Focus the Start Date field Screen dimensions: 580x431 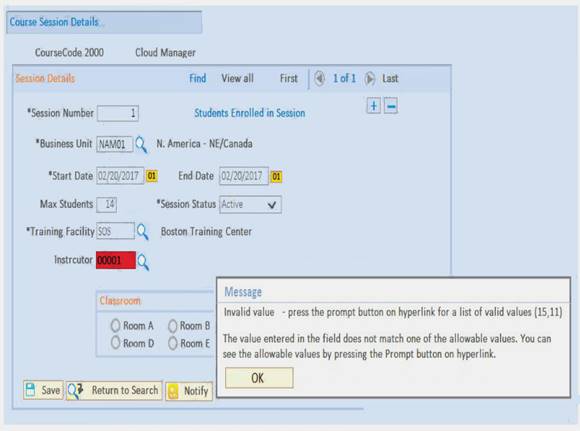(120, 176)
